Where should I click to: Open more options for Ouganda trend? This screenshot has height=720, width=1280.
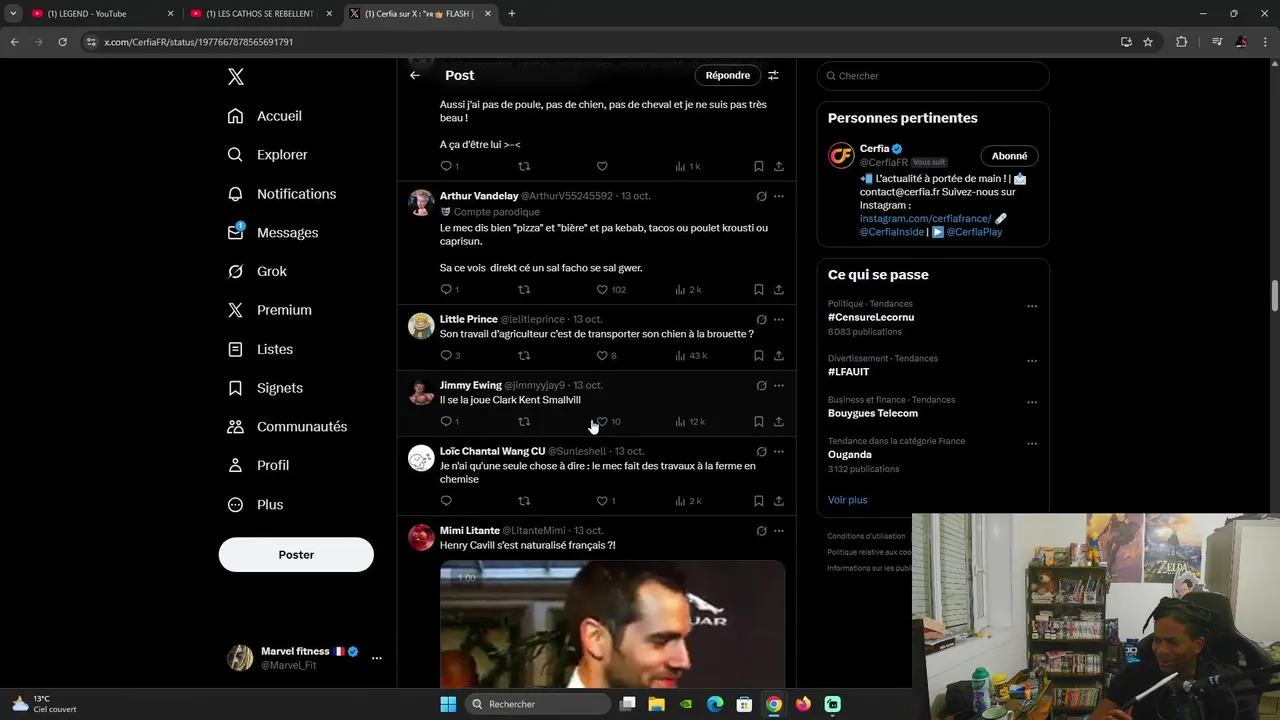1032,444
